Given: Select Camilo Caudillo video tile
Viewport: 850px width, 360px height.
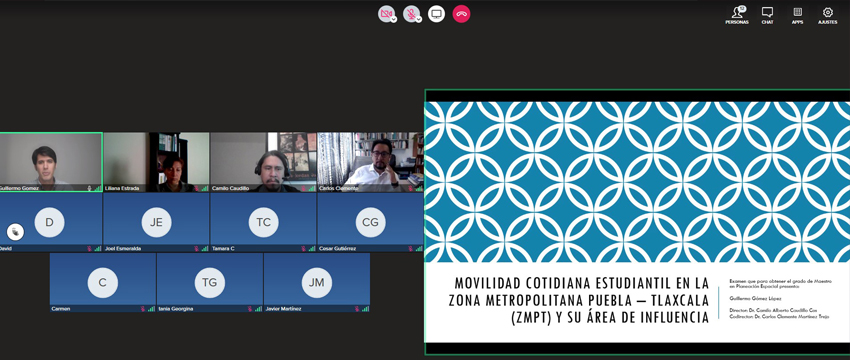Looking at the screenshot, I should [x=263, y=162].
